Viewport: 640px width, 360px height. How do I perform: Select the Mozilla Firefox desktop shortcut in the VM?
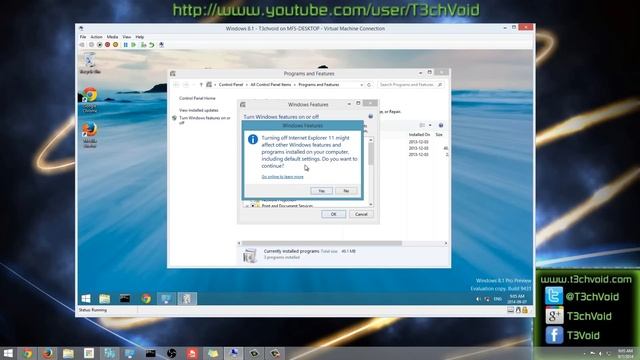click(x=90, y=135)
